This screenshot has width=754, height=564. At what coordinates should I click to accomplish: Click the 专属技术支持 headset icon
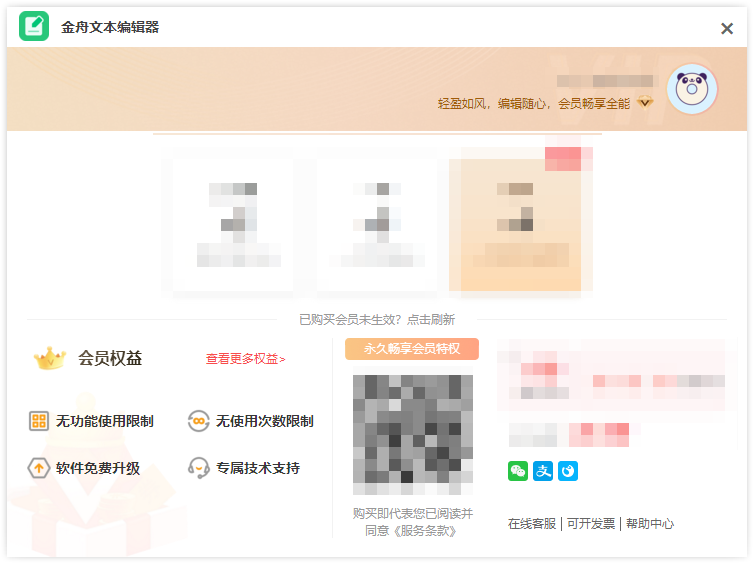point(199,468)
